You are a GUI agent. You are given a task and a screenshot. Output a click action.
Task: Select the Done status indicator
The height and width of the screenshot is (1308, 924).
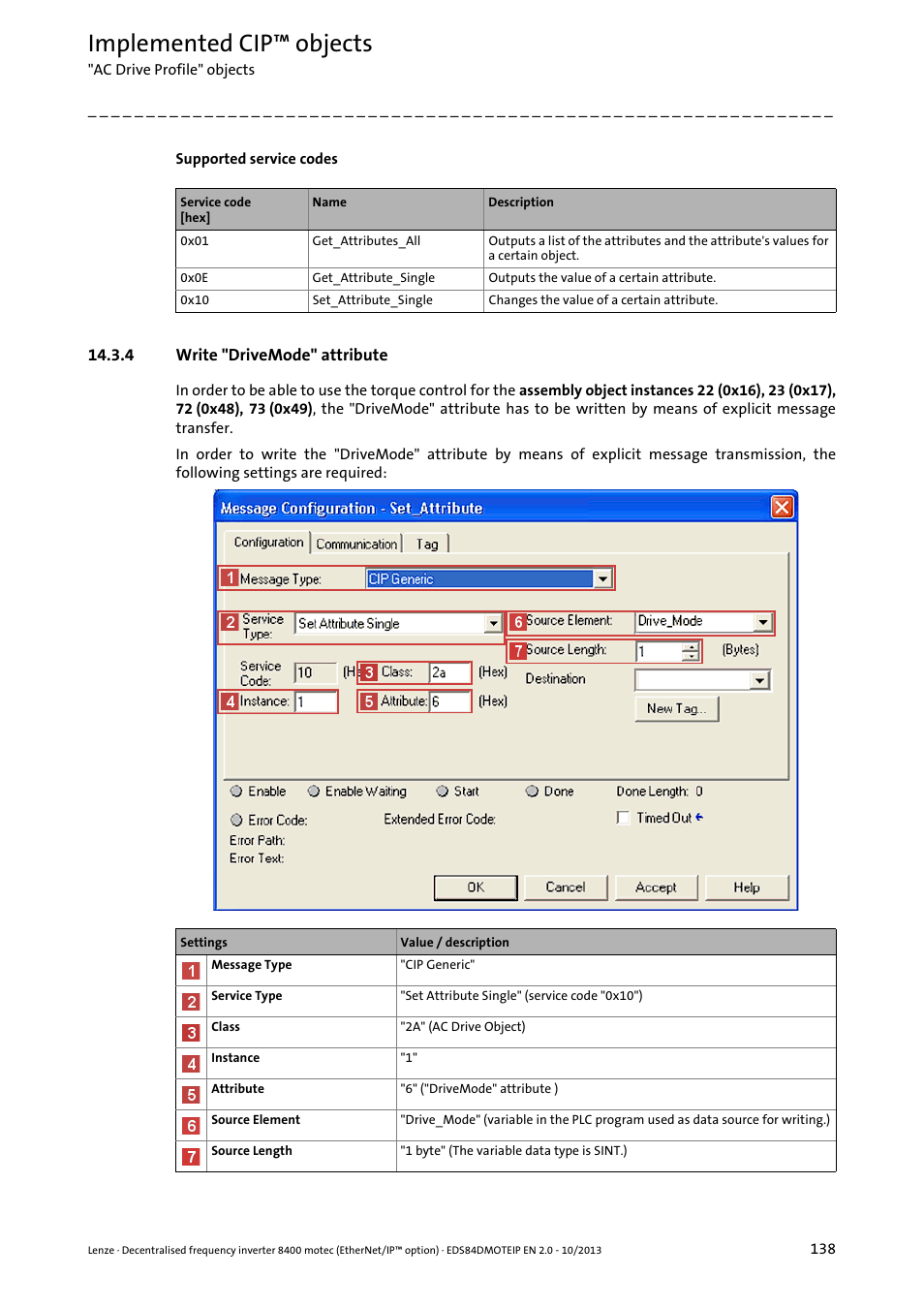(532, 792)
